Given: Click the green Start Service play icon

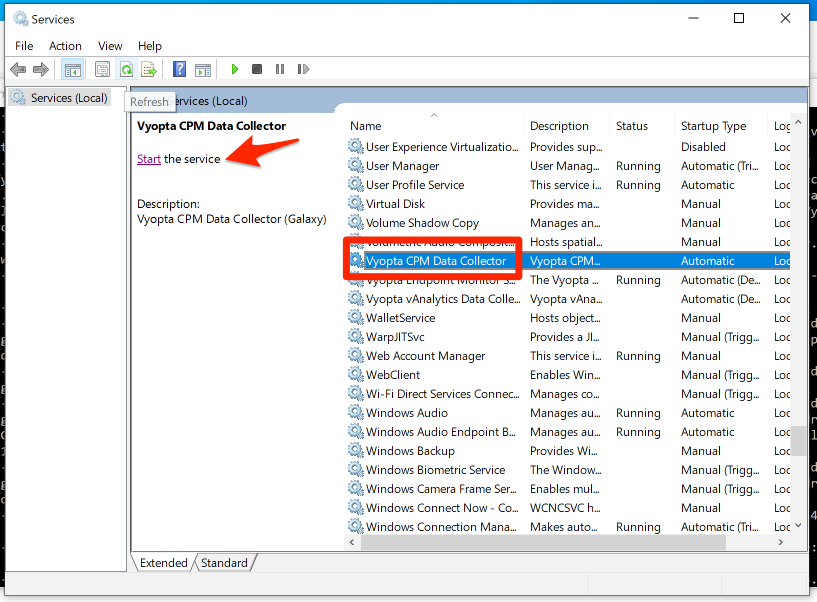Looking at the screenshot, I should click(234, 69).
